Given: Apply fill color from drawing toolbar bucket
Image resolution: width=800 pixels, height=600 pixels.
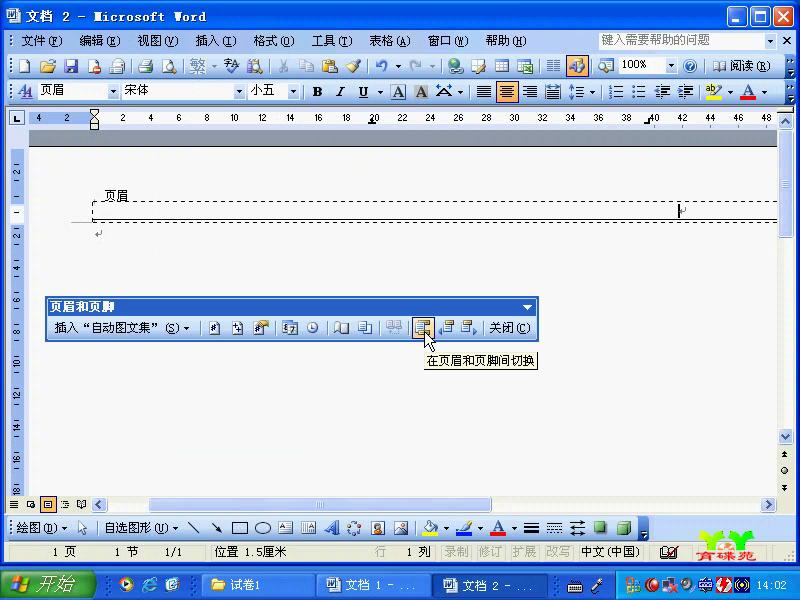Looking at the screenshot, I should [x=431, y=528].
